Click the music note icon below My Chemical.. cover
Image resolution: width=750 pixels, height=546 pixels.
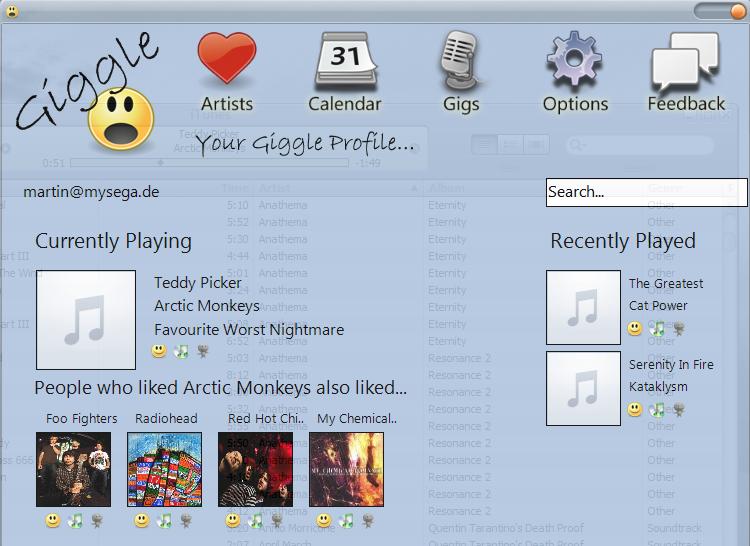[346, 521]
